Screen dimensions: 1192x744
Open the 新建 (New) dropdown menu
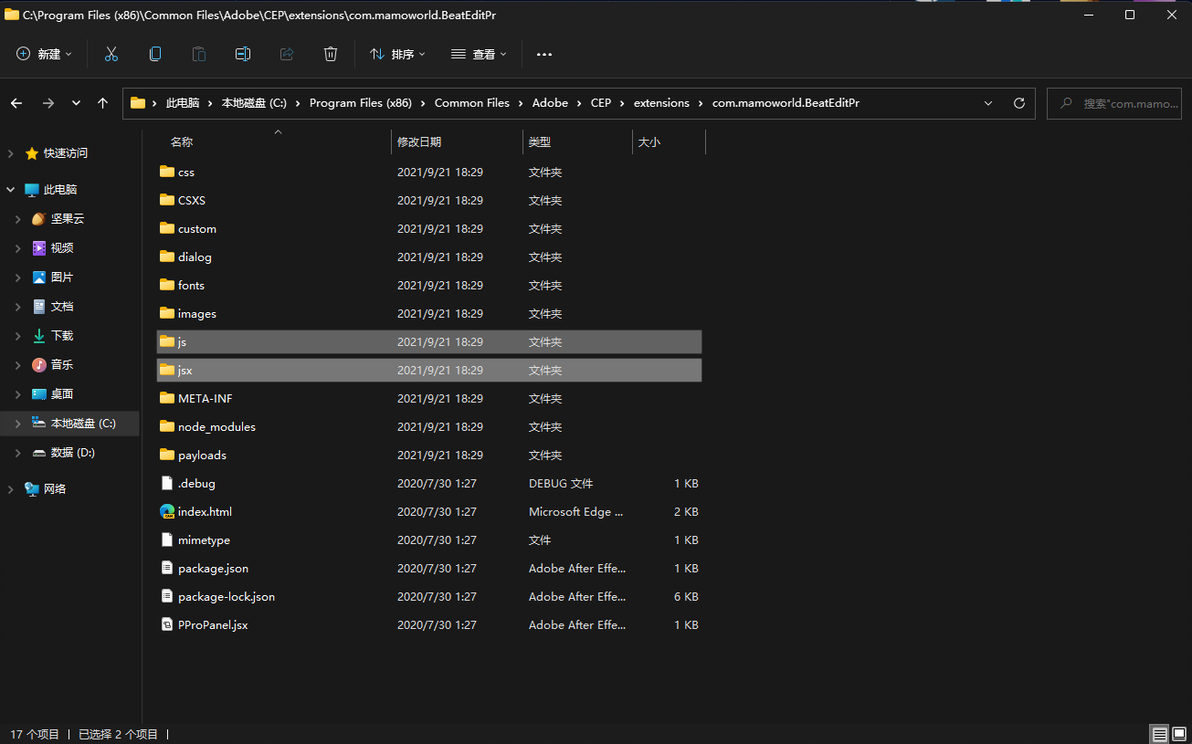(x=44, y=54)
